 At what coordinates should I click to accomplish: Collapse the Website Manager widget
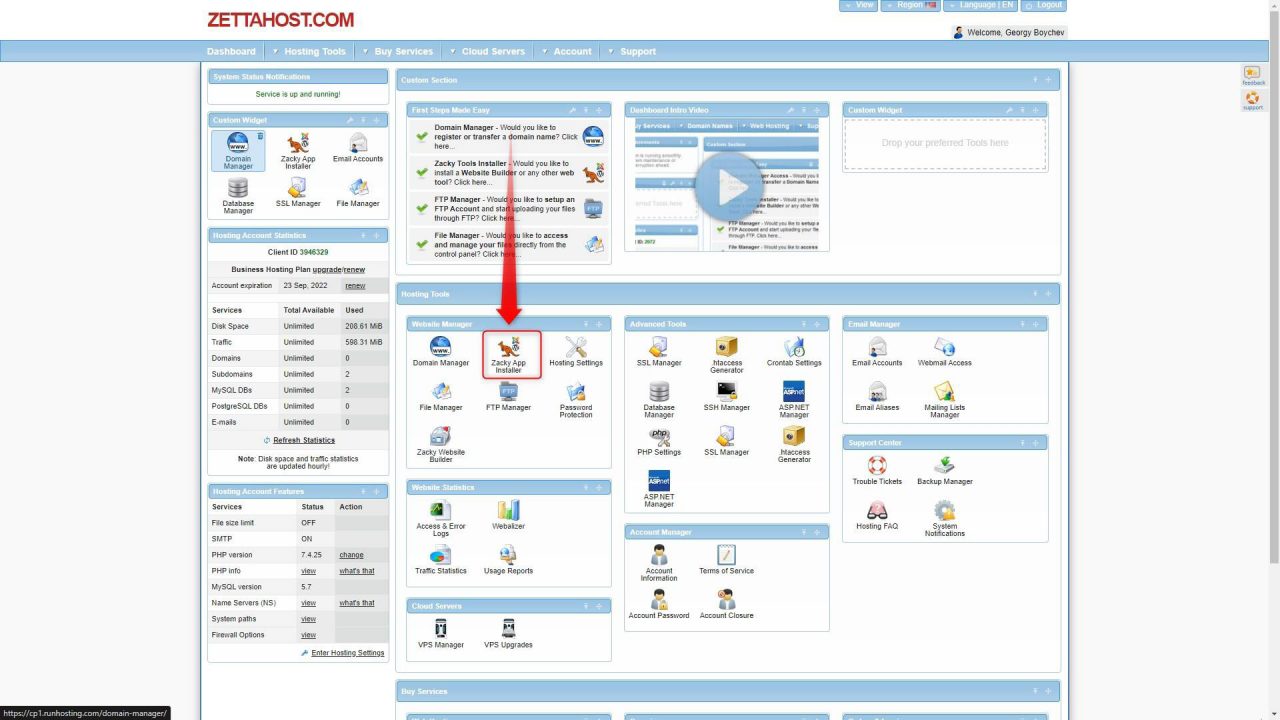(587, 324)
